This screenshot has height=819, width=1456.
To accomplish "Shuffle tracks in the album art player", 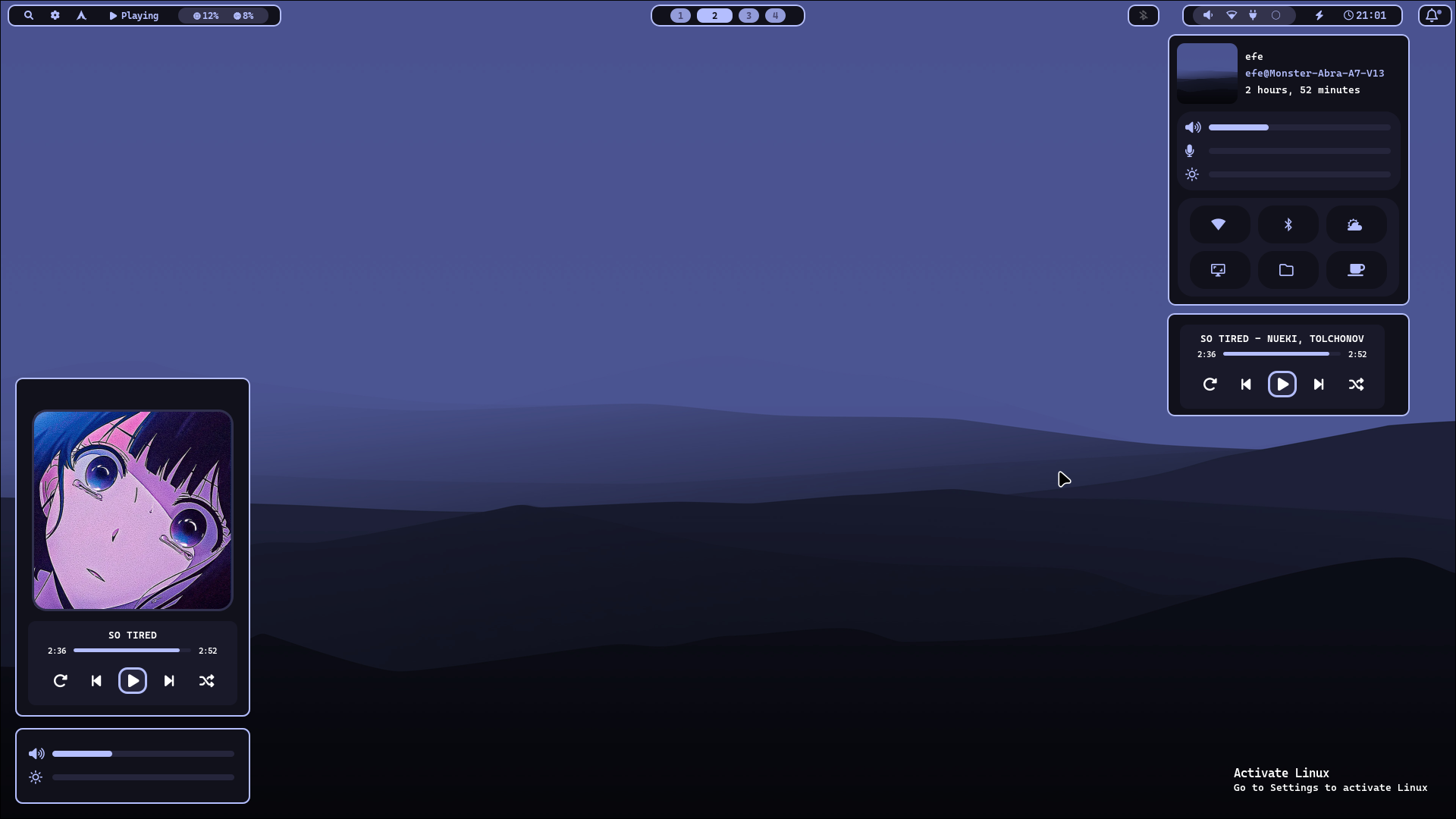I will pyautogui.click(x=206, y=681).
